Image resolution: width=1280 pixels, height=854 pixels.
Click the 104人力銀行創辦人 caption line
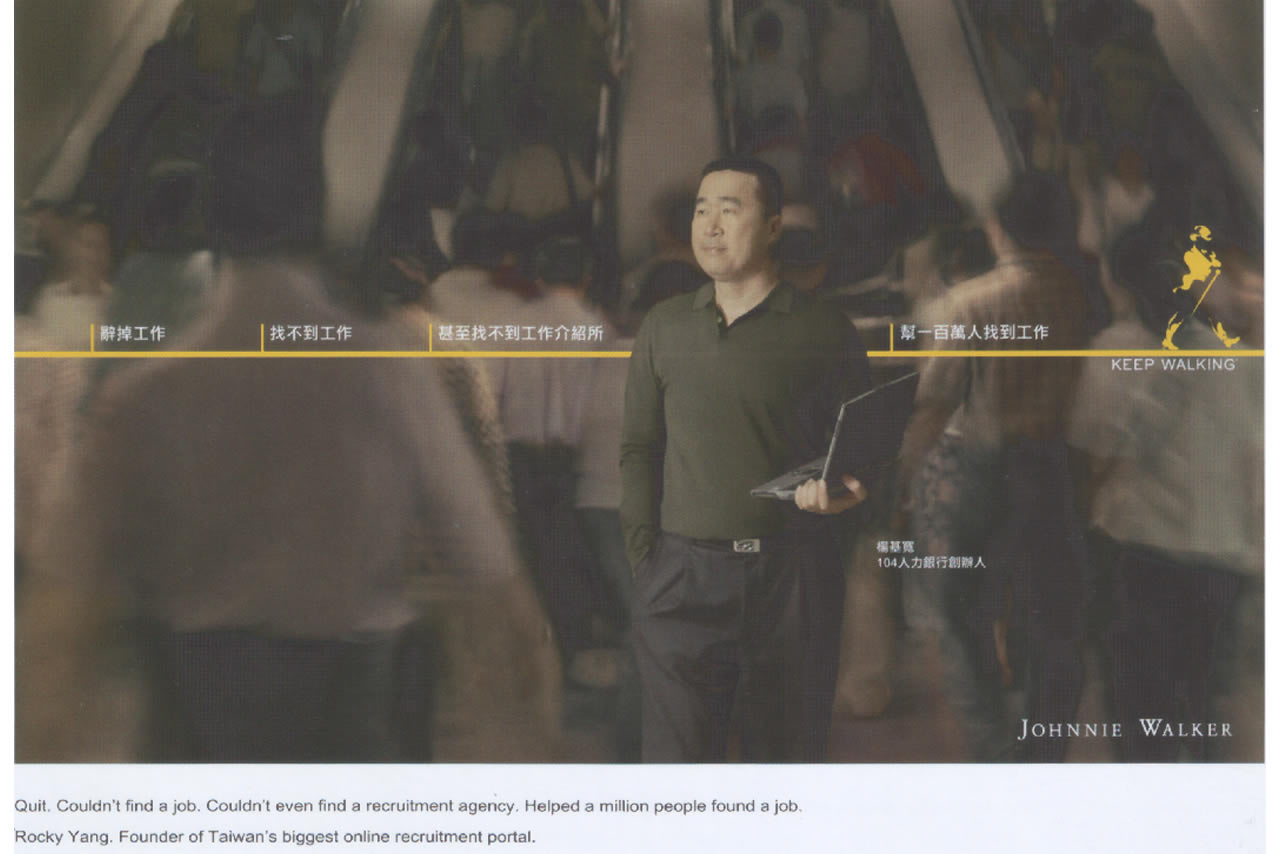tap(931, 563)
